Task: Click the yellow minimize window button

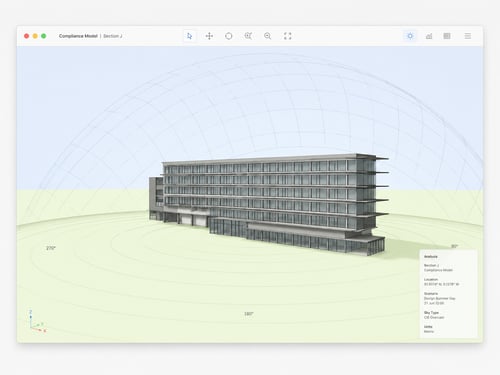Action: click(x=35, y=36)
